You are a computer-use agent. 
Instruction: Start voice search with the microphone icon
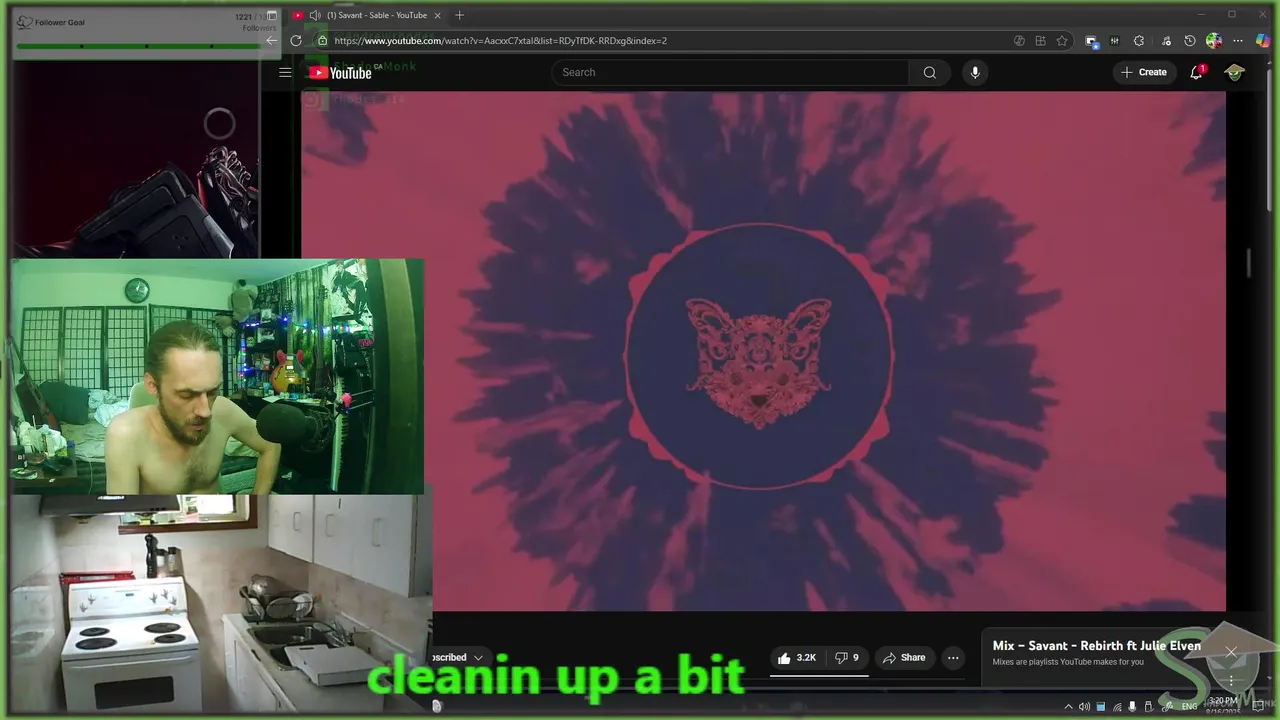pos(975,72)
